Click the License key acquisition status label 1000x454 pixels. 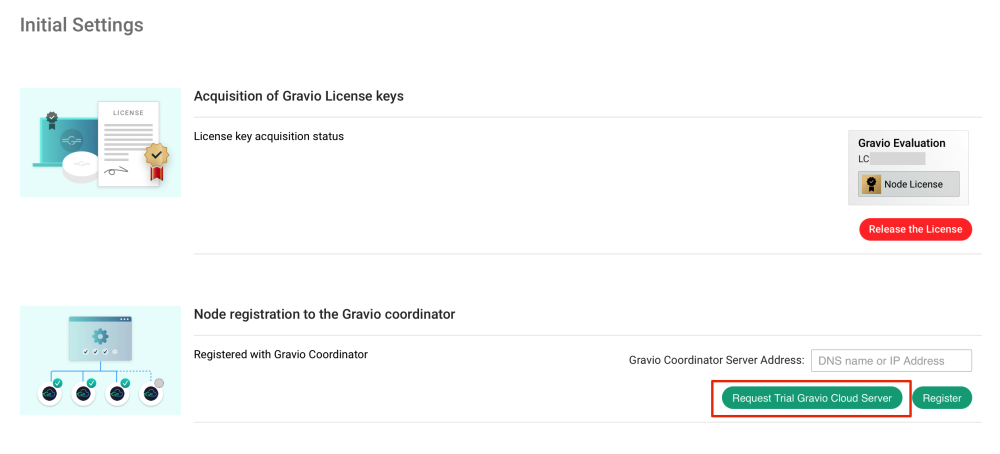pos(268,136)
